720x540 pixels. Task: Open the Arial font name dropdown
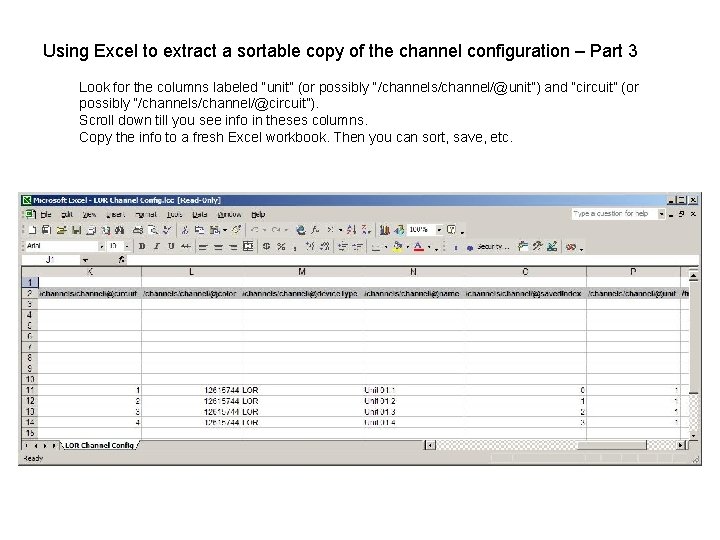102,247
